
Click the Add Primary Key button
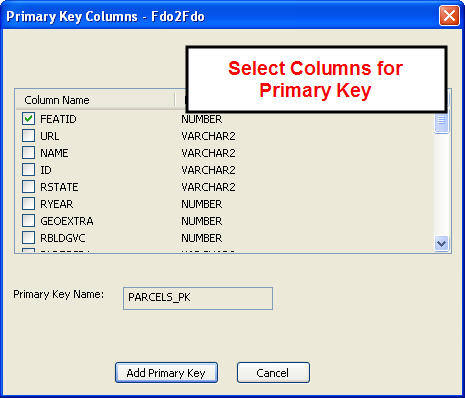(166, 373)
